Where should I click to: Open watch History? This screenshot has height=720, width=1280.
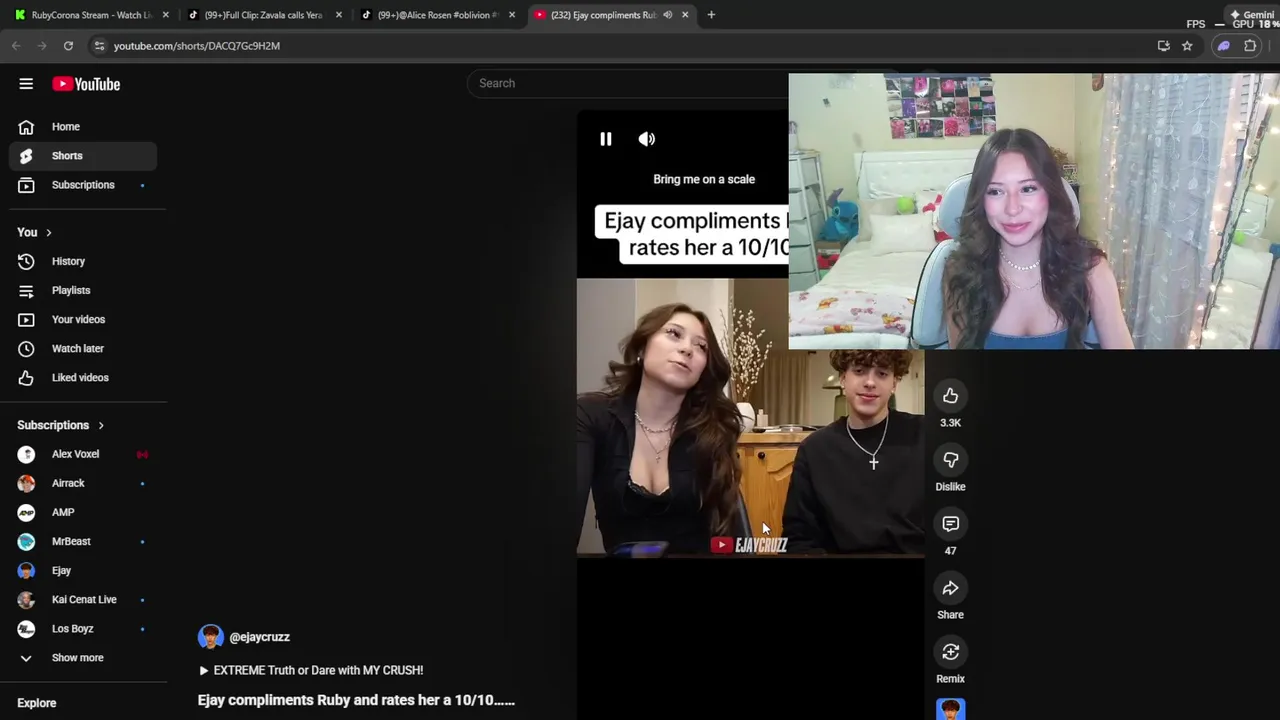pyautogui.click(x=83, y=261)
